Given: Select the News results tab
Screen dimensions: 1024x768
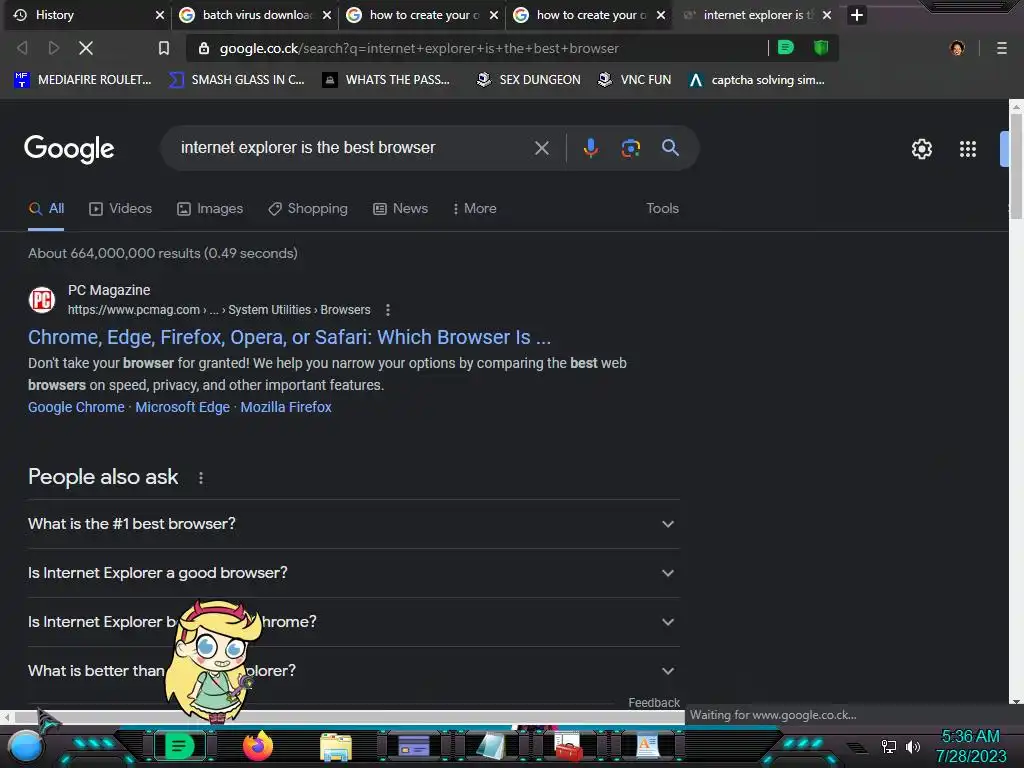Looking at the screenshot, I should (400, 208).
